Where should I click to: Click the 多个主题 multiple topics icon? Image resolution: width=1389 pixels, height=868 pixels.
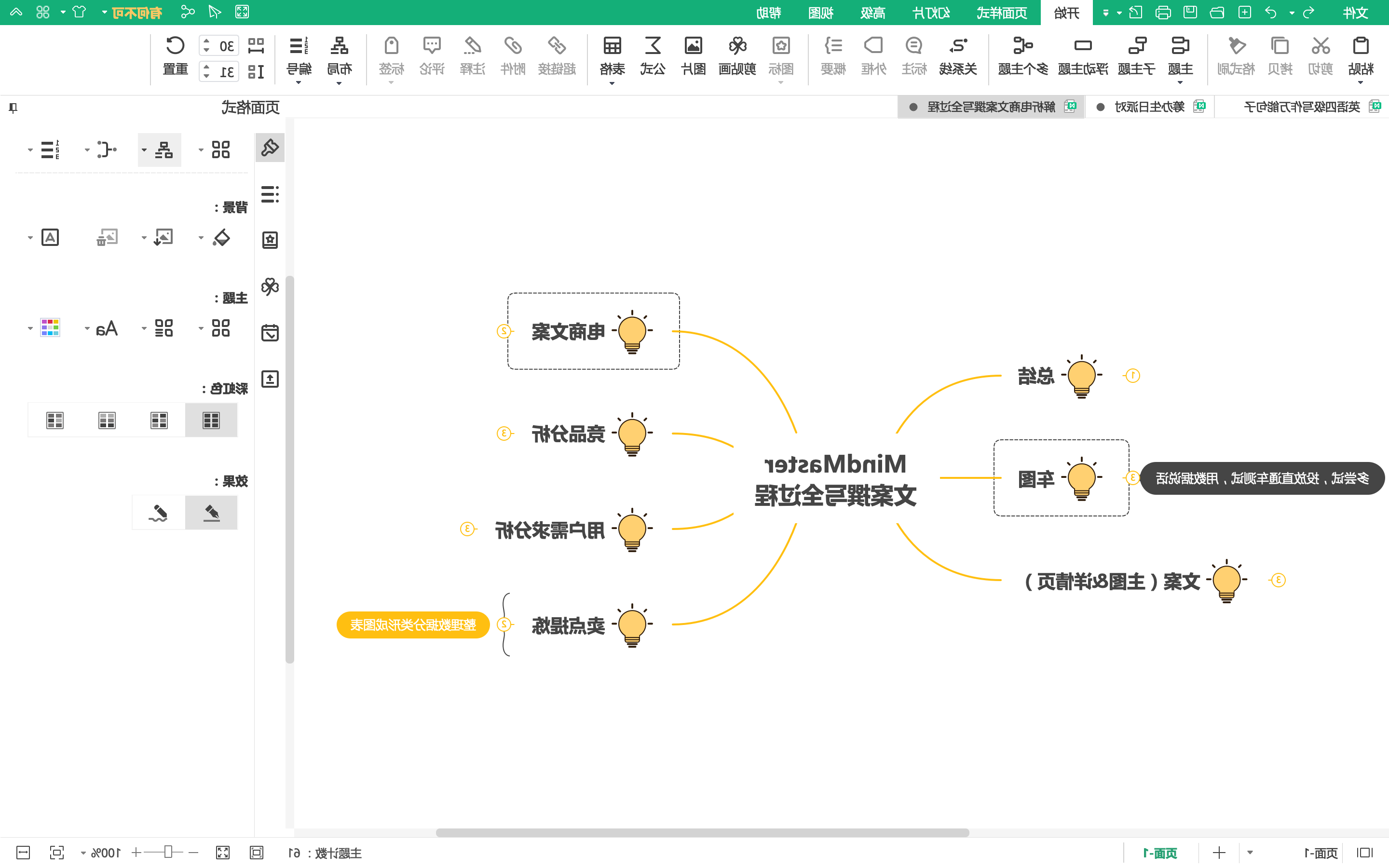[1023, 46]
